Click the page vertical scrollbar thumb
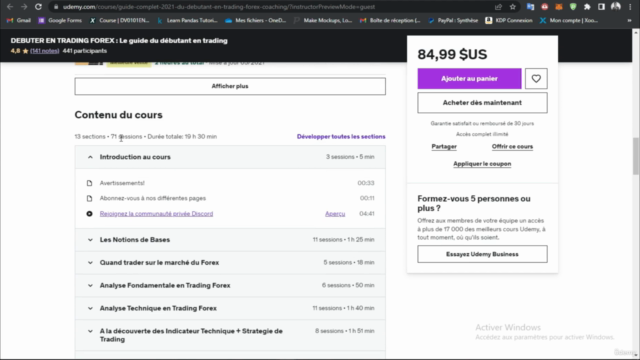The width and height of the screenshot is (640, 360). click(636, 156)
